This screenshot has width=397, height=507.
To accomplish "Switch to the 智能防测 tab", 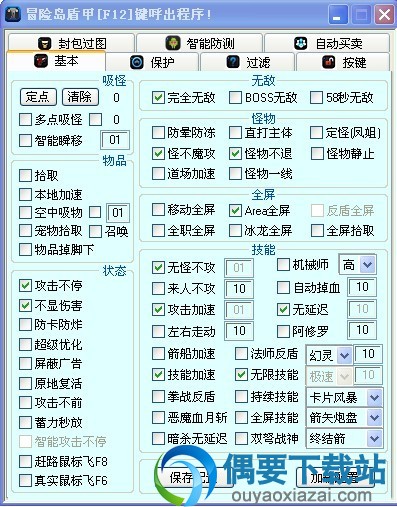I will 199,43.
